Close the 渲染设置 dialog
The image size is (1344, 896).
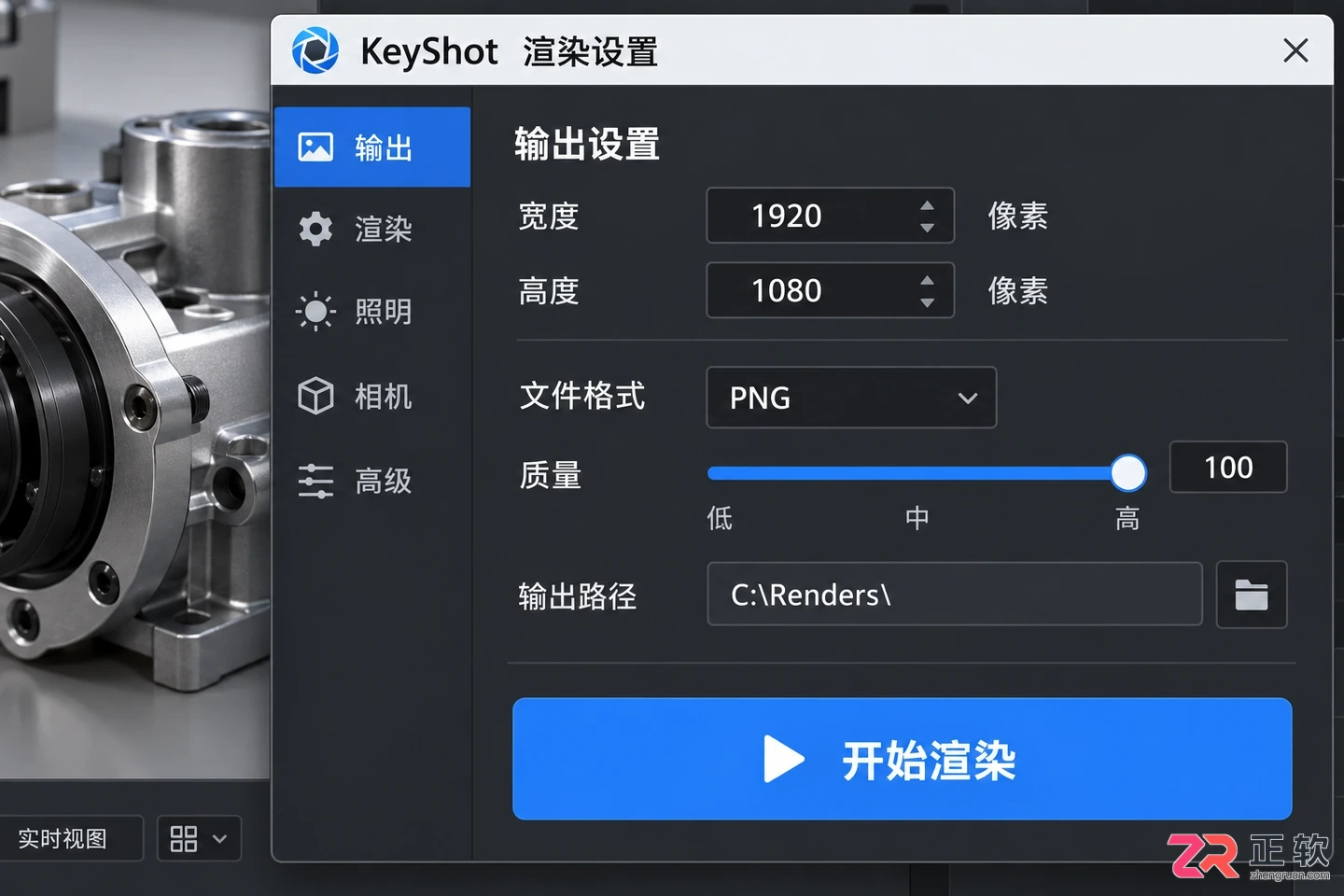[x=1295, y=50]
